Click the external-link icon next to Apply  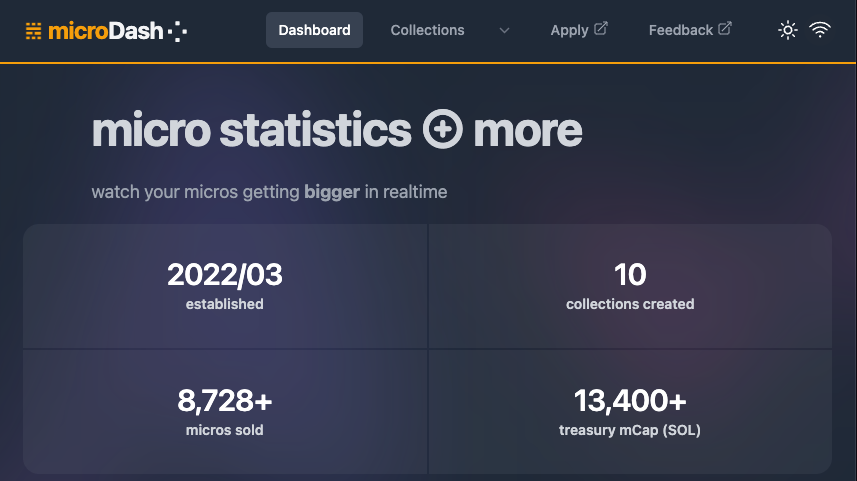601,28
